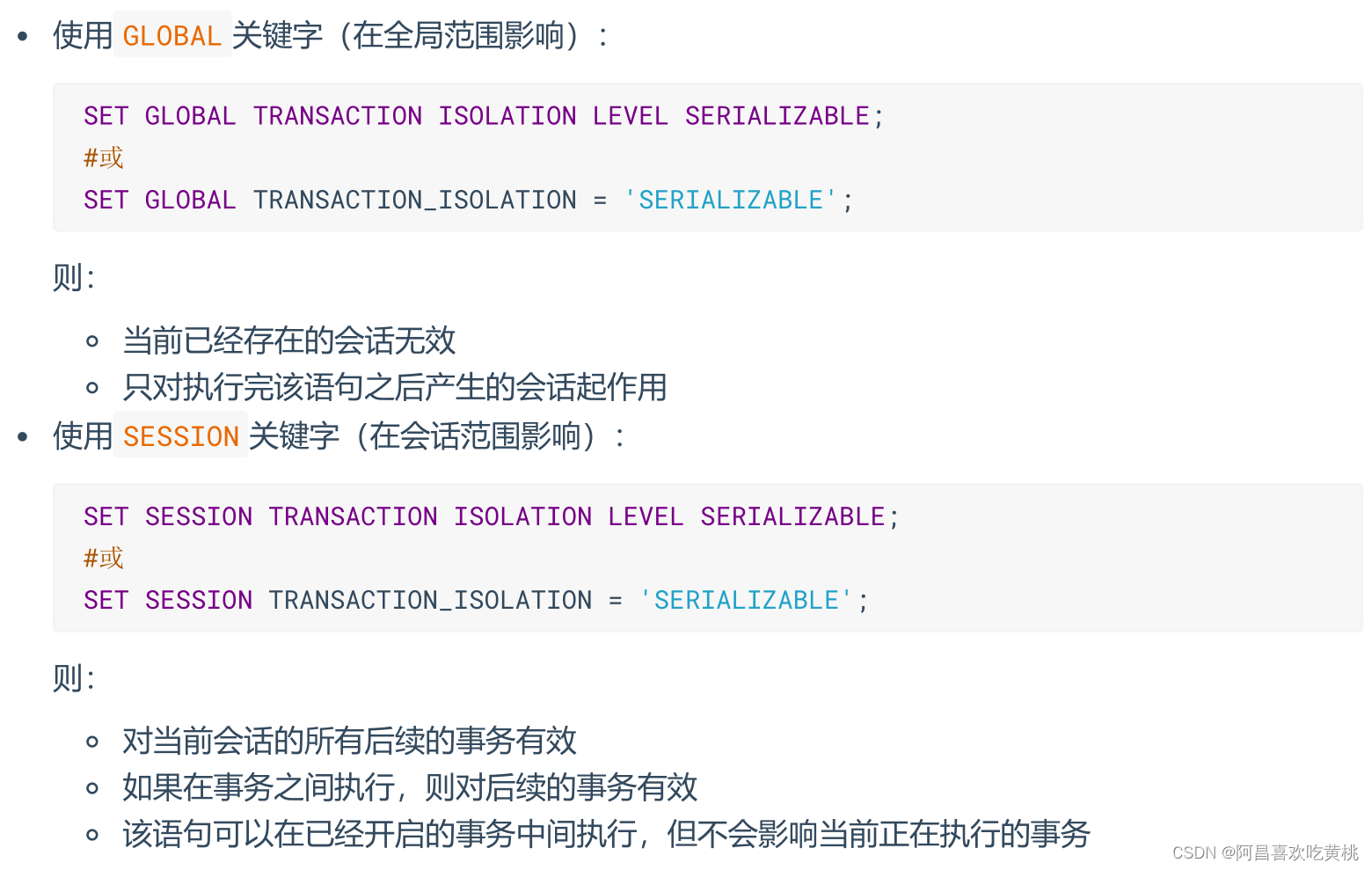Click the CSDN @阿昌喜欢吃黄桃 watermark
Image resolution: width=1372 pixels, height=870 pixels.
[1266, 852]
